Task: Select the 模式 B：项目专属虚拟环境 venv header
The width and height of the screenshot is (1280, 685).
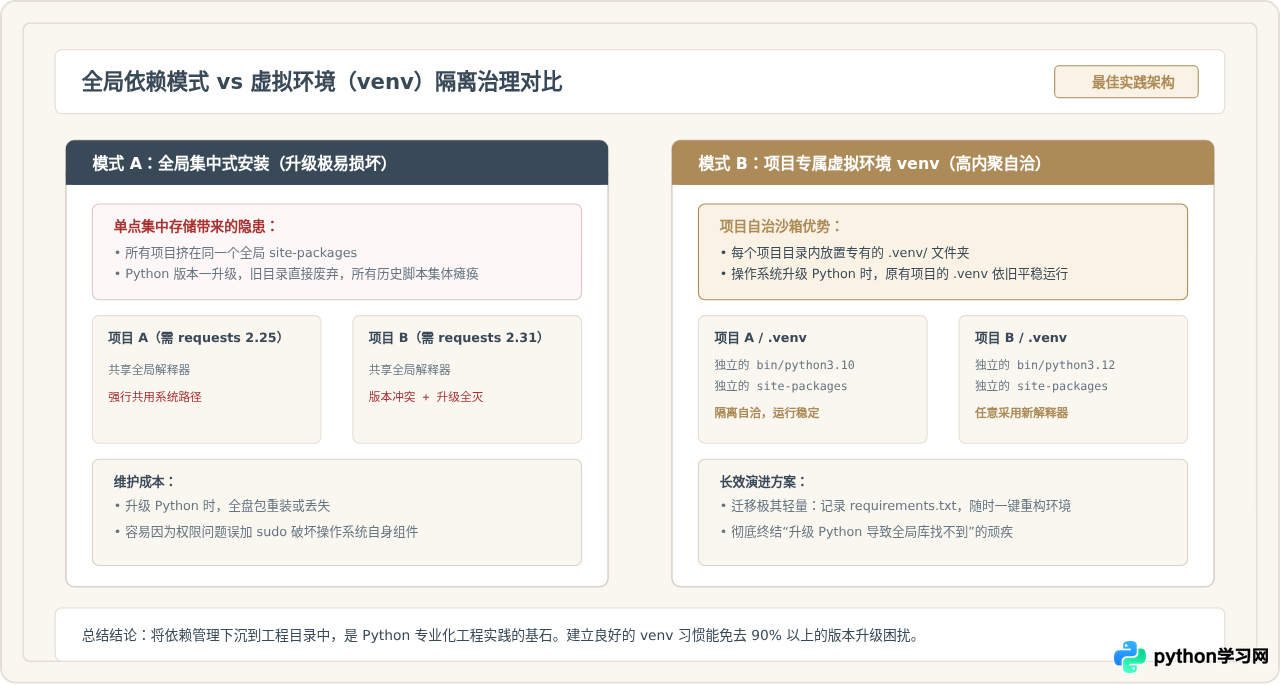Action: pos(943,163)
